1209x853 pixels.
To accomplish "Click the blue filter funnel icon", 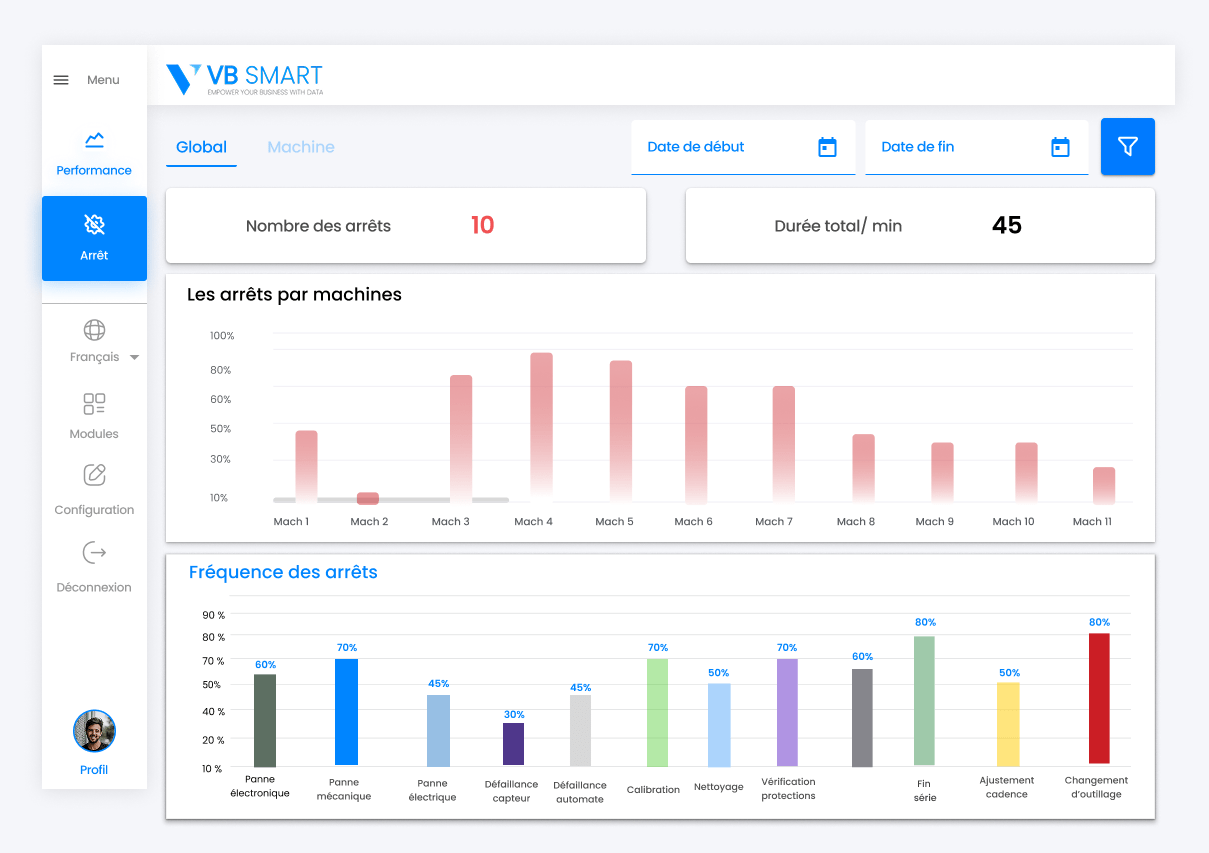I will [1127, 146].
